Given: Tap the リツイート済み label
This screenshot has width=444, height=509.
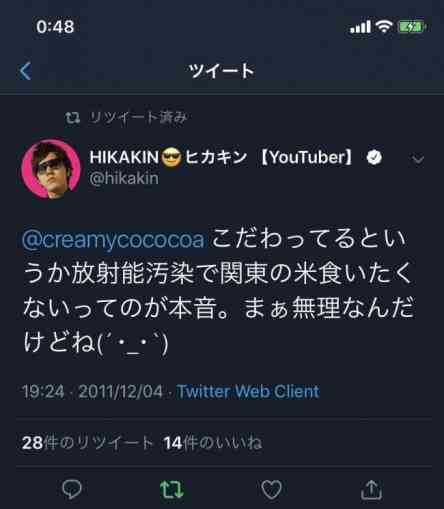Looking at the screenshot, I should 138,117.
